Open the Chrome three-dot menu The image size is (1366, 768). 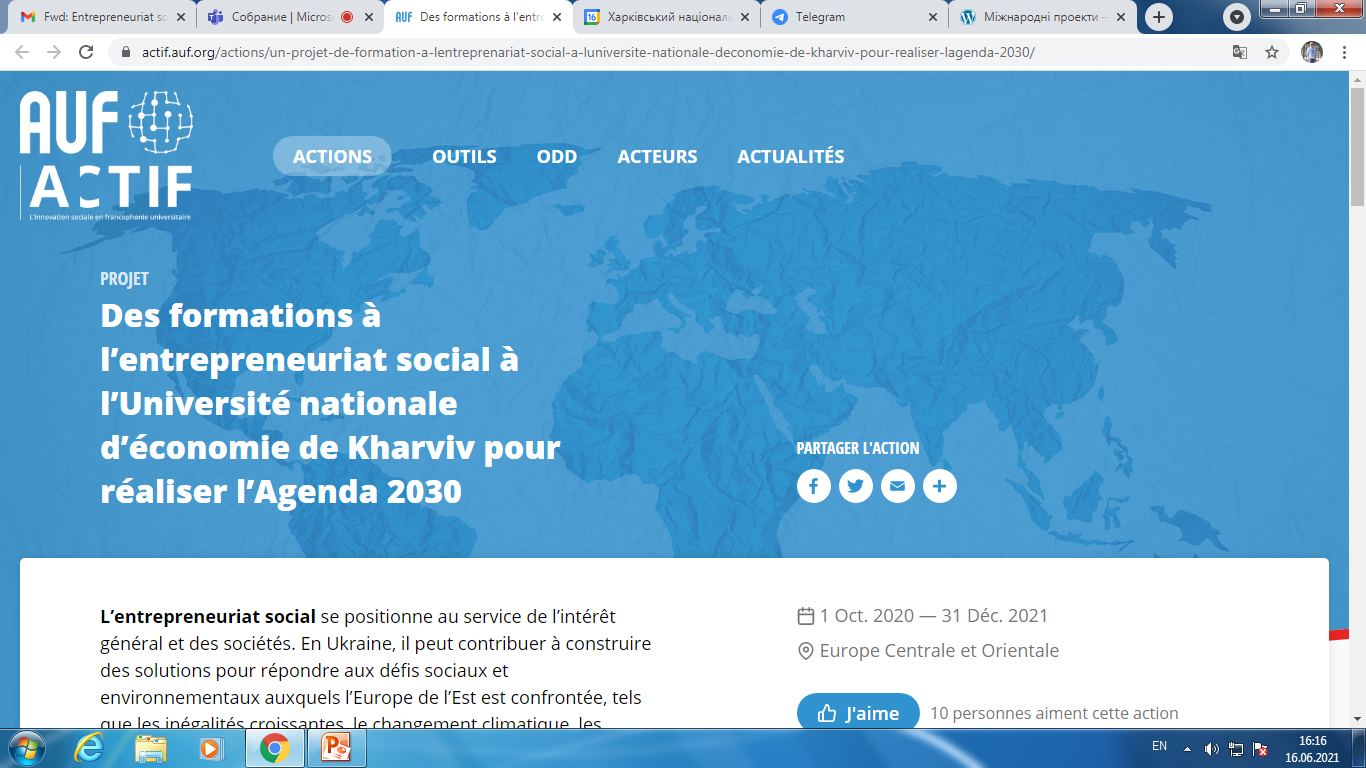click(1345, 52)
